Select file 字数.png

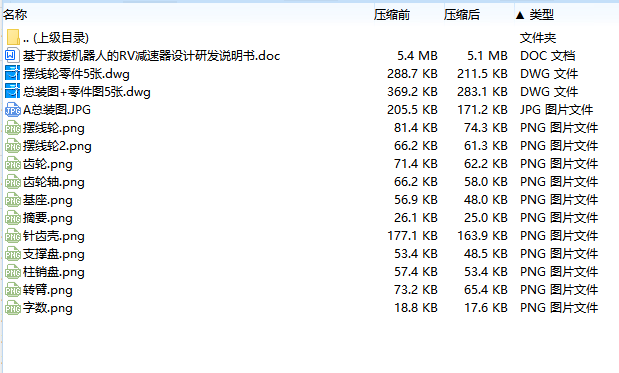pos(48,308)
